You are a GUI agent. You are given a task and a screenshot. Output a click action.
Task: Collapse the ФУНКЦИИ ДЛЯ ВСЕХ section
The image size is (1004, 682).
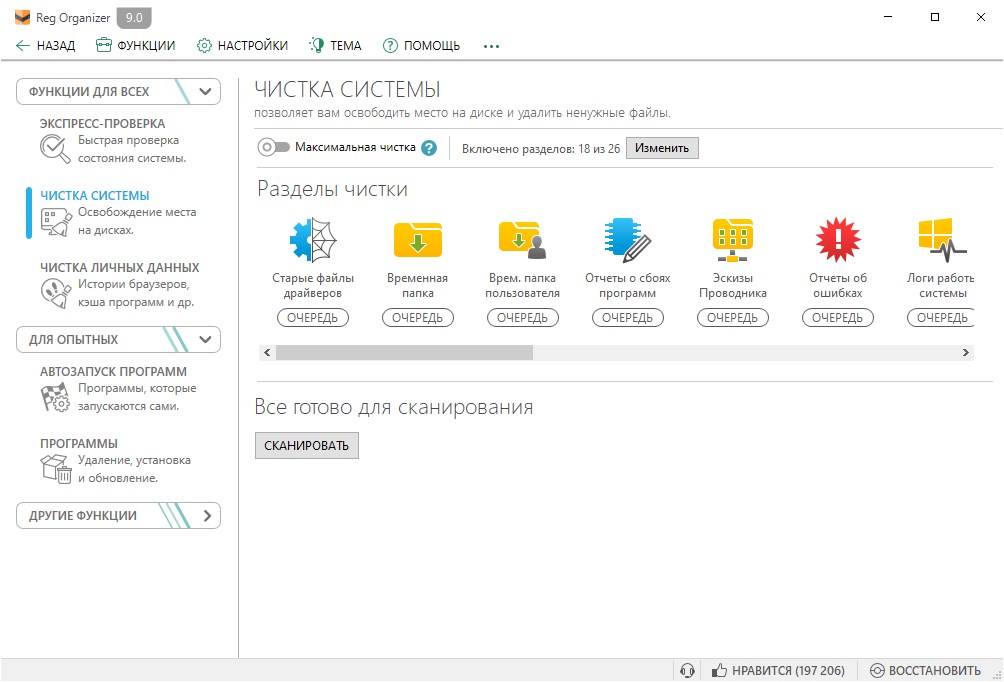pos(206,92)
